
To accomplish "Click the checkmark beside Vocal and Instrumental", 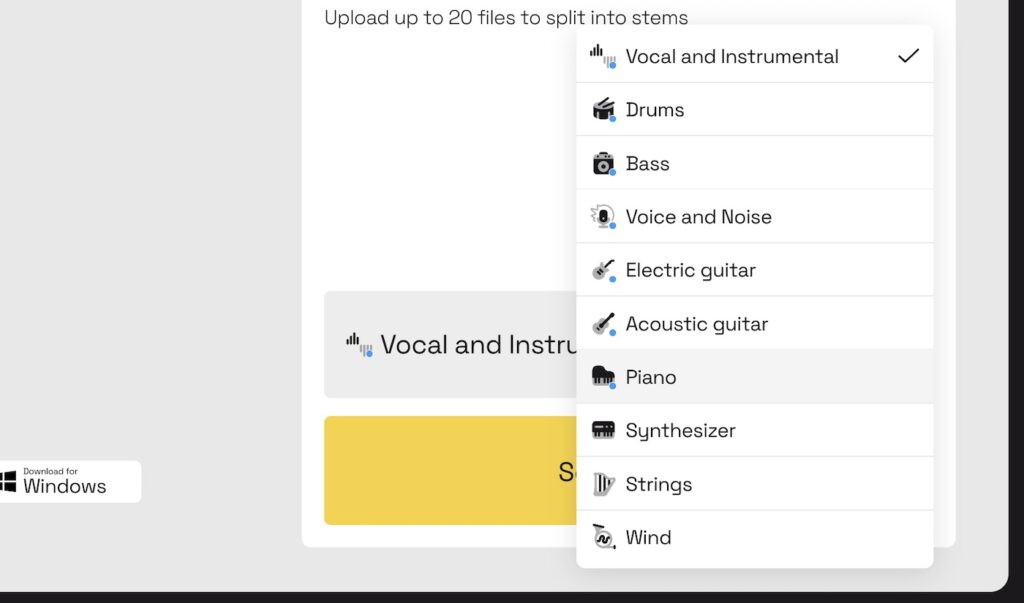I will (x=907, y=56).
